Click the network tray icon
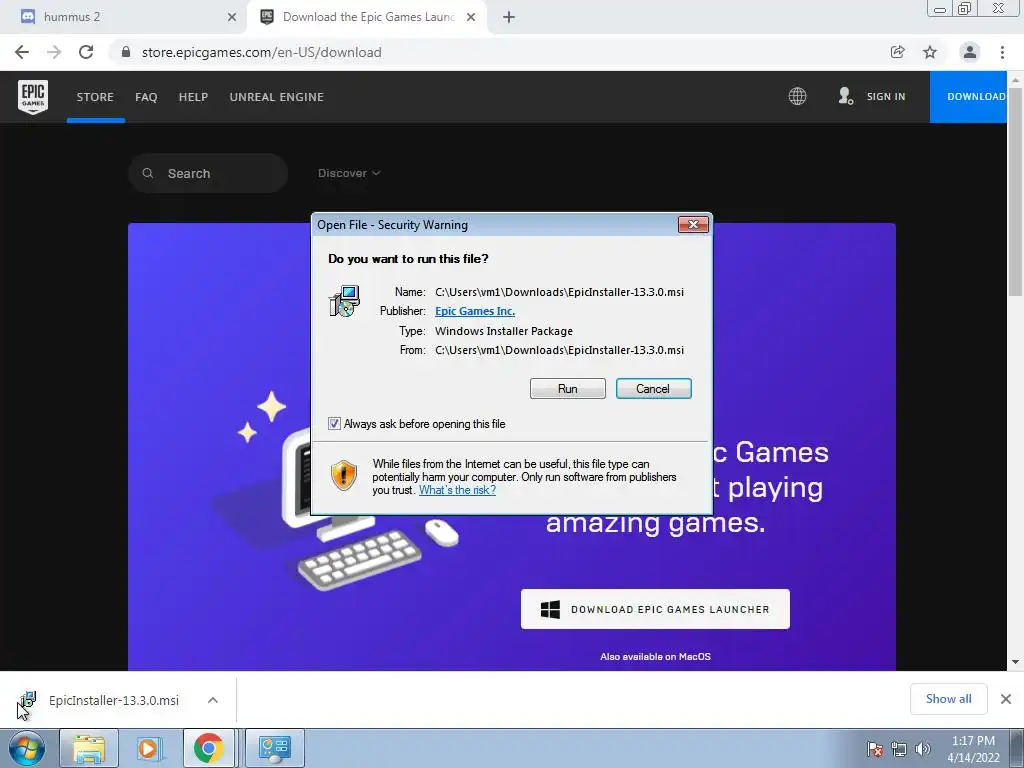1024x768 pixels. click(x=899, y=749)
